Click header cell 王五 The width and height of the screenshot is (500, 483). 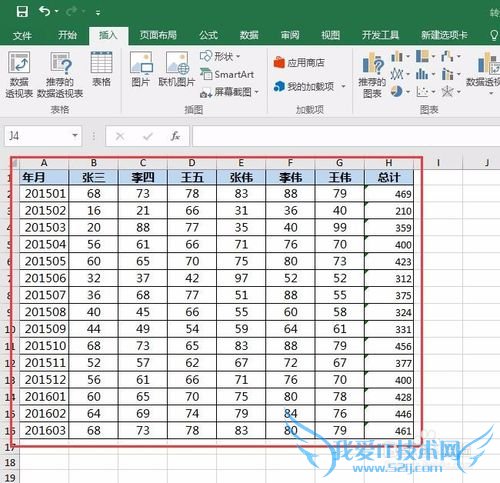(192, 177)
